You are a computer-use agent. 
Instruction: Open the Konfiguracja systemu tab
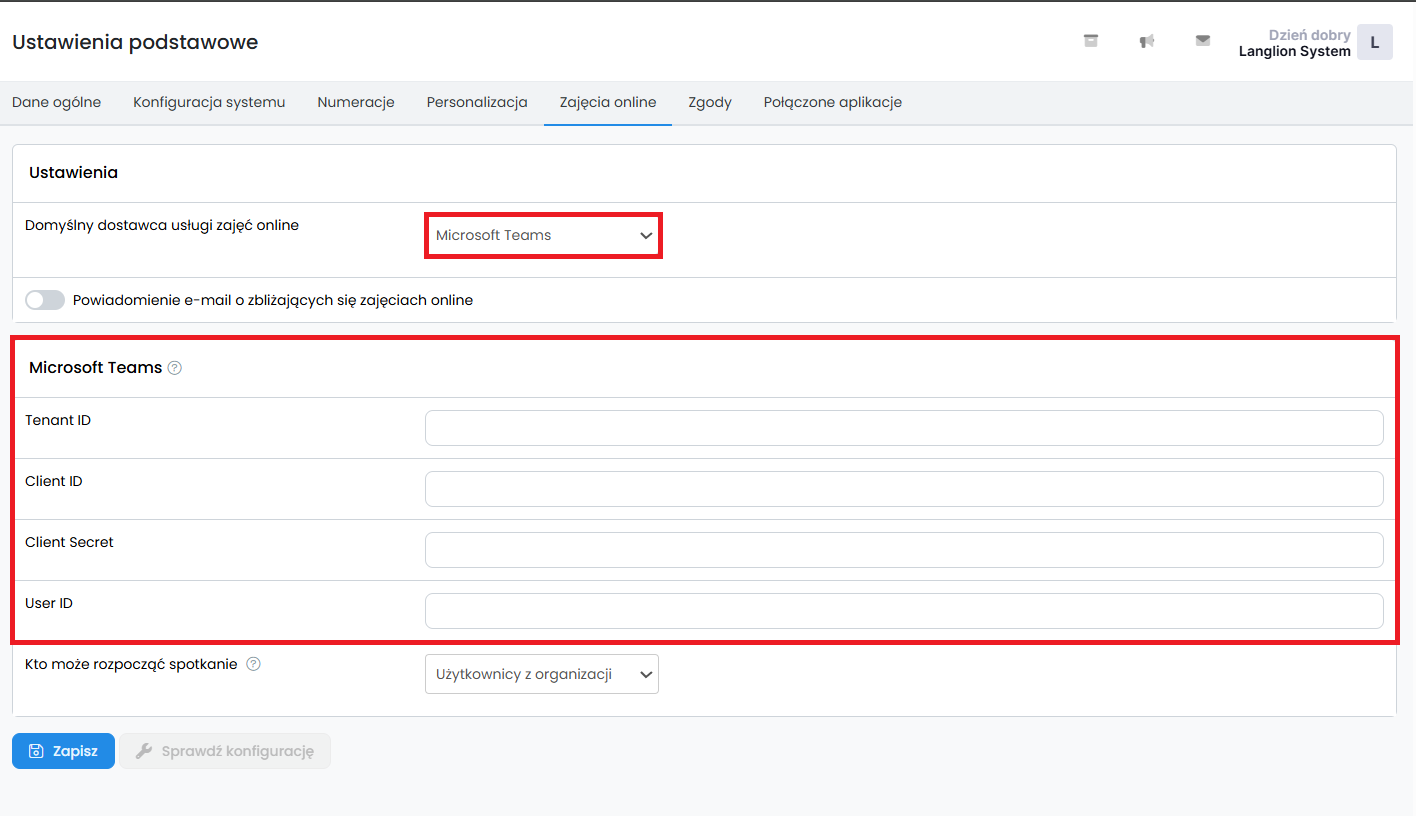[x=209, y=102]
